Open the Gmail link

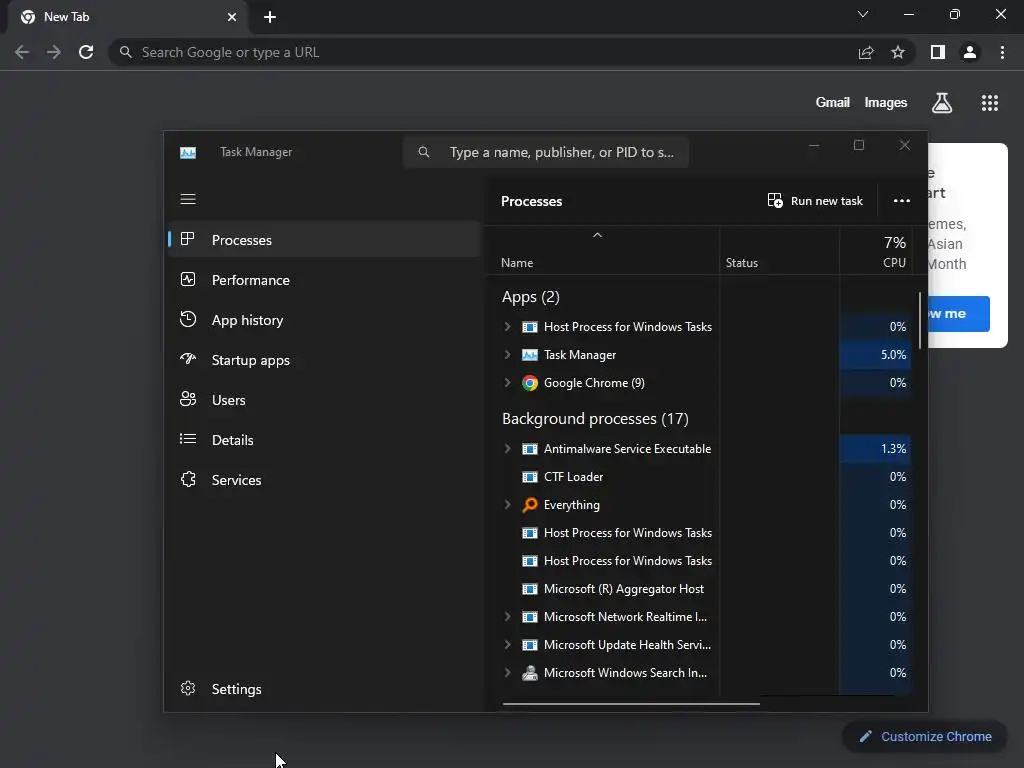833,103
